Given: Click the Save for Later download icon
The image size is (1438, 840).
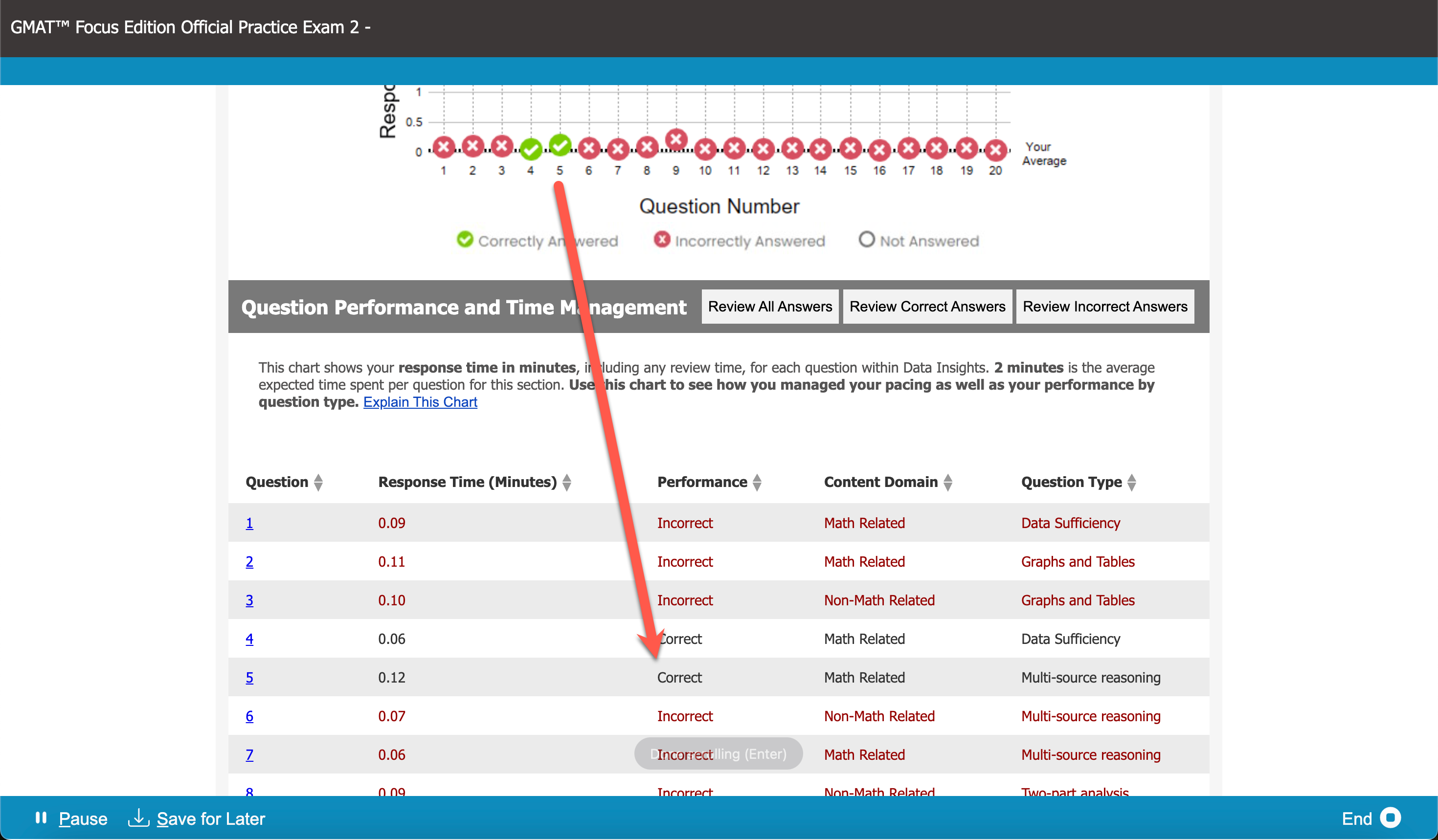Looking at the screenshot, I should (138, 818).
